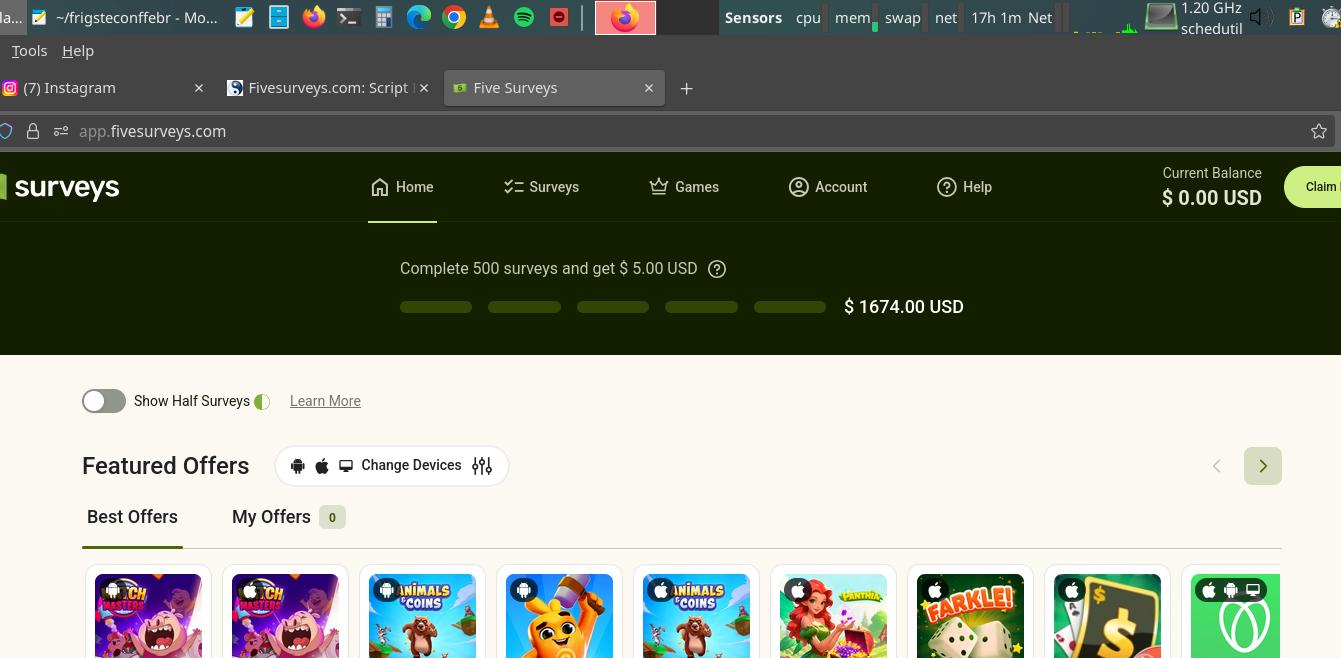Open the site Help page
The image size is (1341, 658).
coord(964,187)
